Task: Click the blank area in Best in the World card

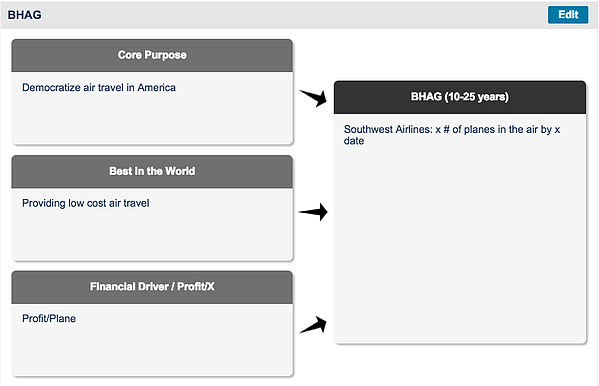Action: tap(152, 235)
